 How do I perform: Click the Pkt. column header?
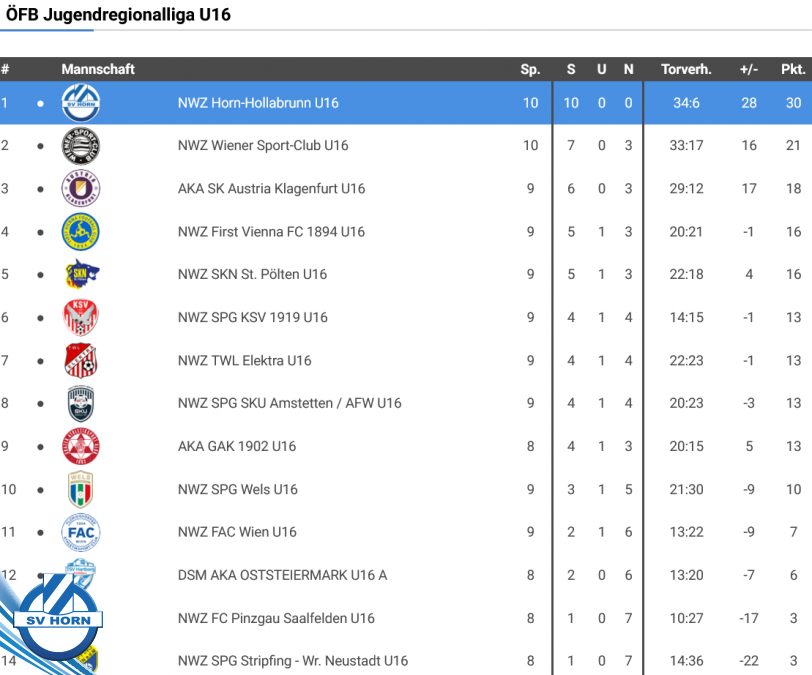pos(793,69)
